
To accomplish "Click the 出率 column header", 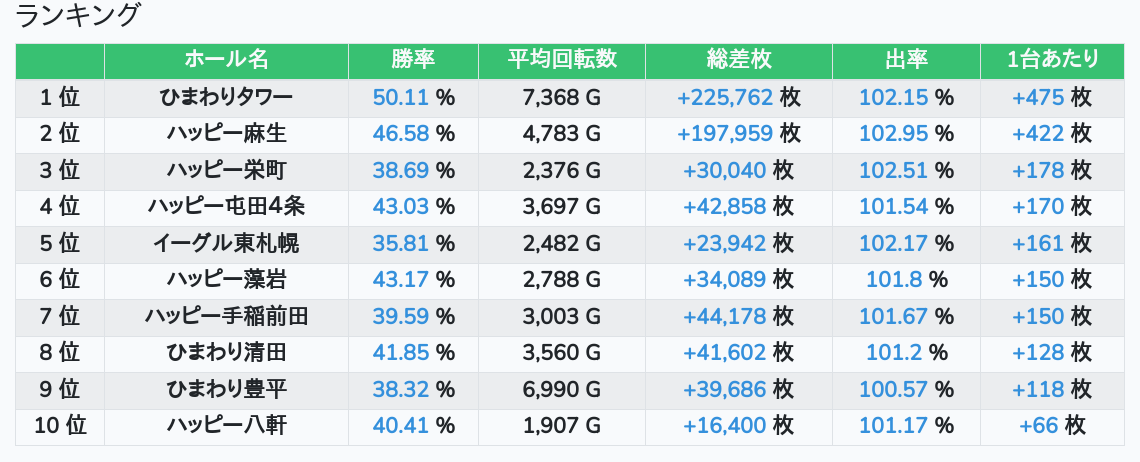I will (x=906, y=60).
